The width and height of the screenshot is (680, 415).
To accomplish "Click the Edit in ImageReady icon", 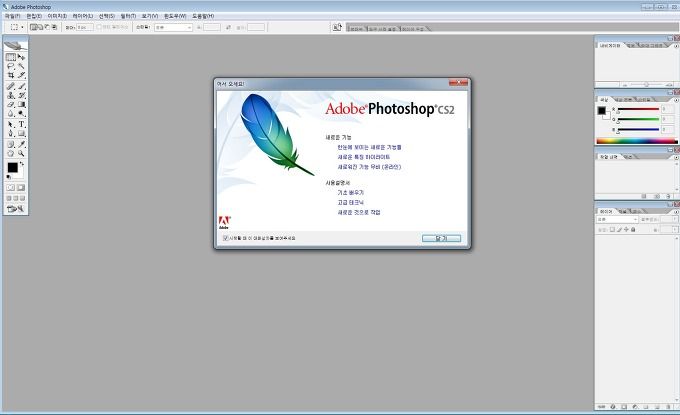I will click(x=15, y=208).
